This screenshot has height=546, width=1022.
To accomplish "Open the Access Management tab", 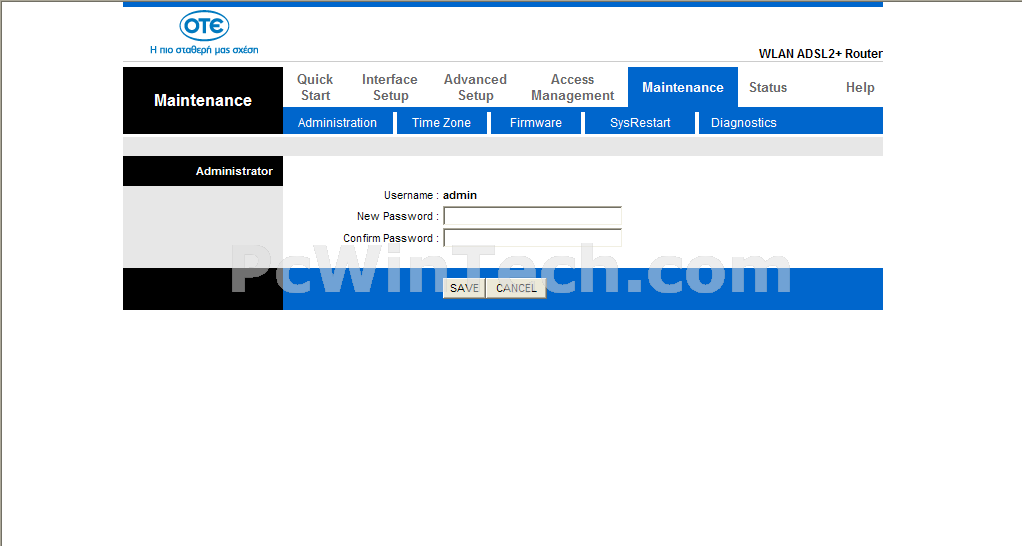I will pyautogui.click(x=572, y=87).
